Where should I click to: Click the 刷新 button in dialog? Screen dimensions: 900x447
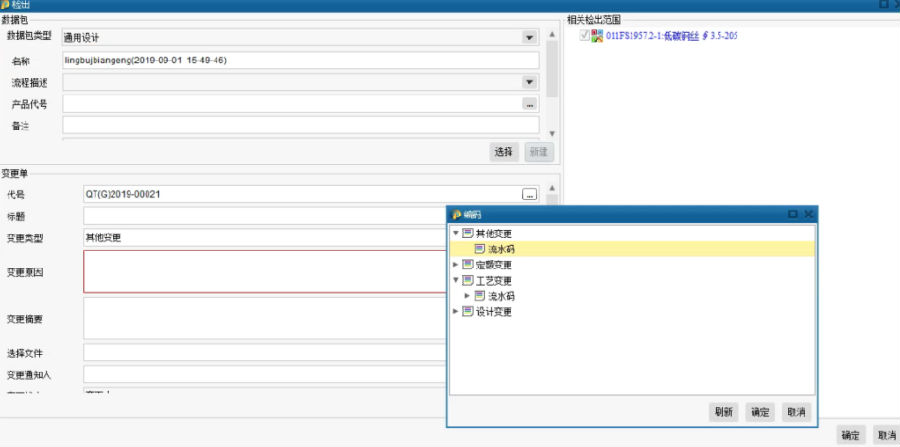coord(724,412)
